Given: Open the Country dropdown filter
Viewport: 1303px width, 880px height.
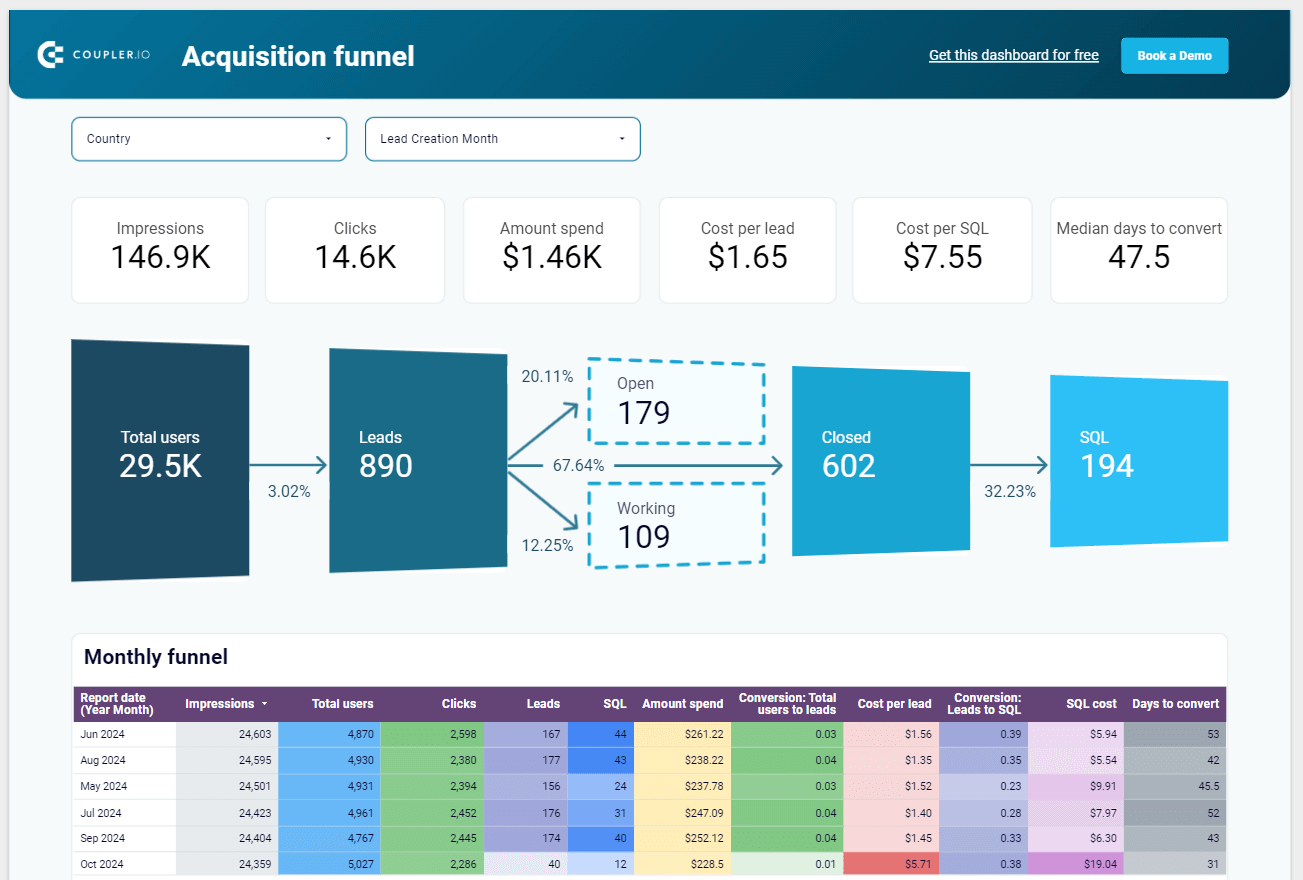Looking at the screenshot, I should (209, 139).
